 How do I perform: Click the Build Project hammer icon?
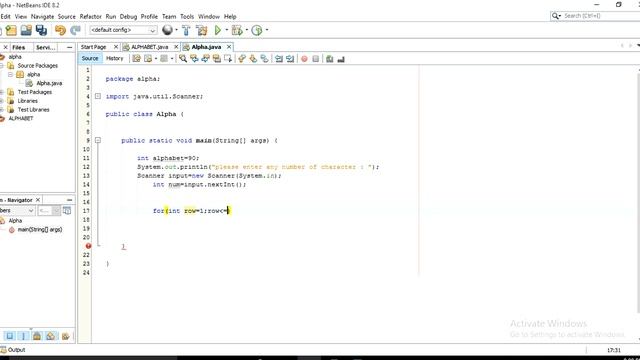pos(186,30)
